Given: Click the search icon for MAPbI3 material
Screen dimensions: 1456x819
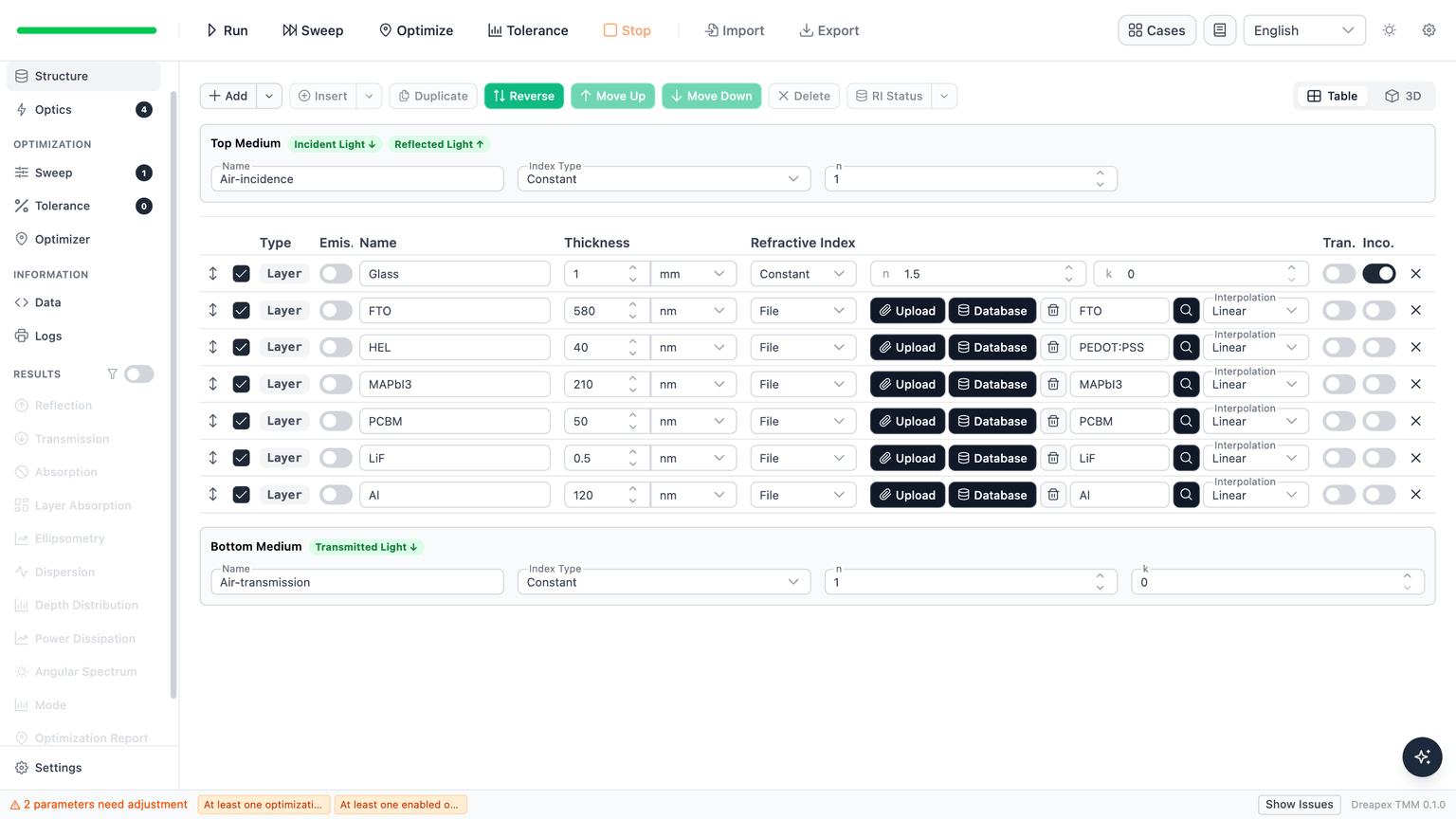Looking at the screenshot, I should 1186,384.
